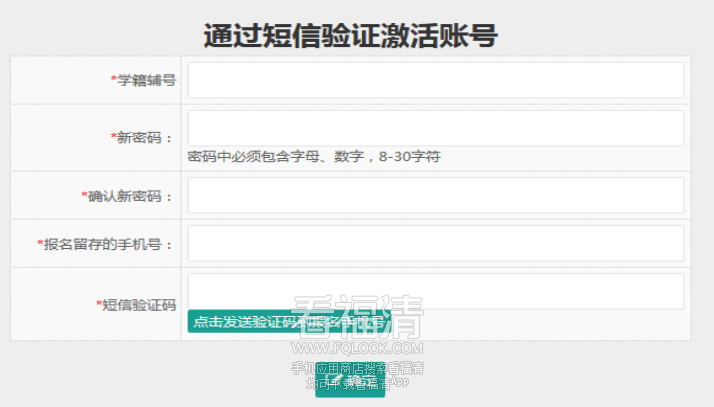This screenshot has height=407, width=714.
Task: Click the 均可下载看福清App watermark line
Action: pyautogui.click(x=357, y=383)
